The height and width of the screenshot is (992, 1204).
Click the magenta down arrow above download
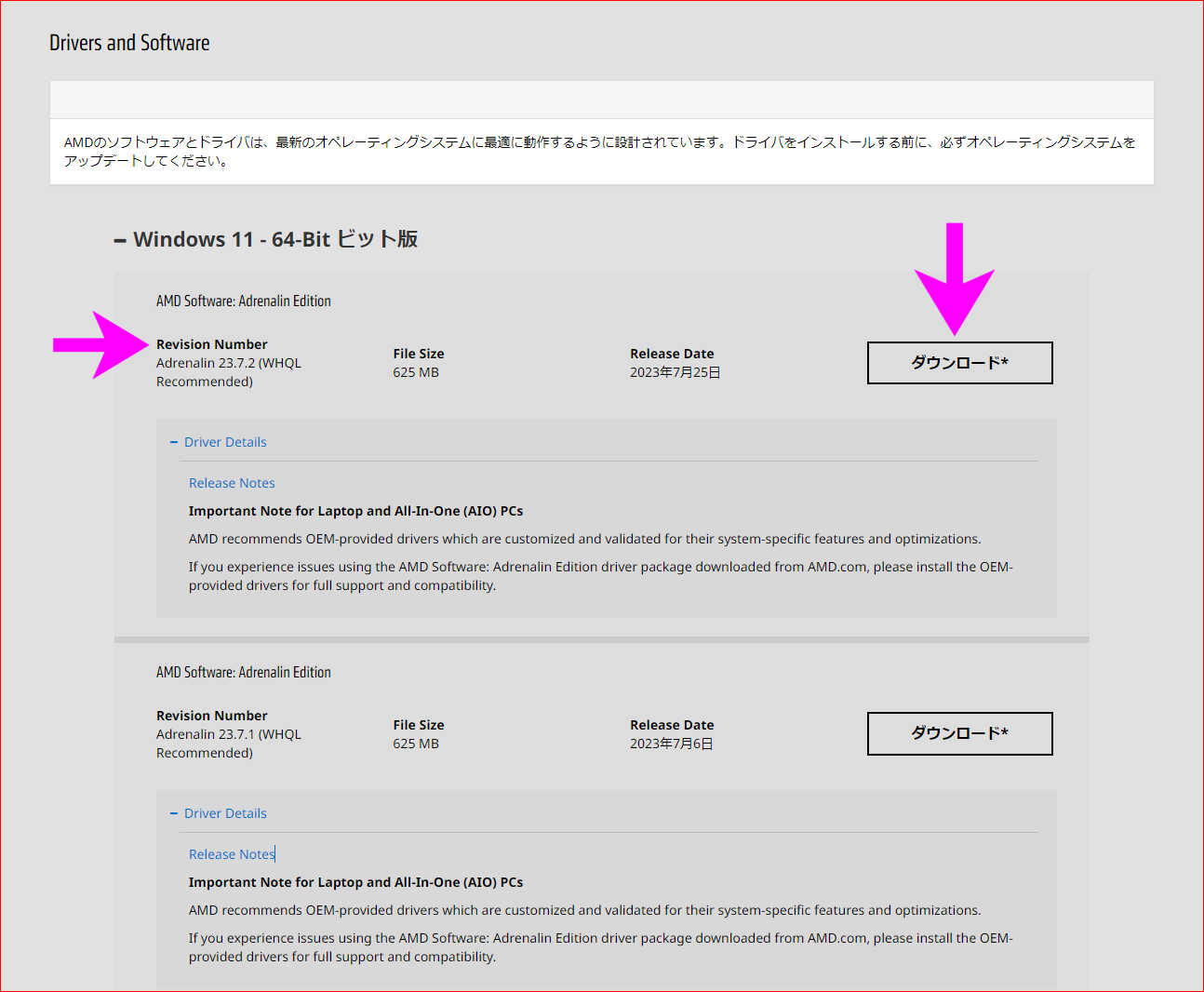tap(955, 279)
